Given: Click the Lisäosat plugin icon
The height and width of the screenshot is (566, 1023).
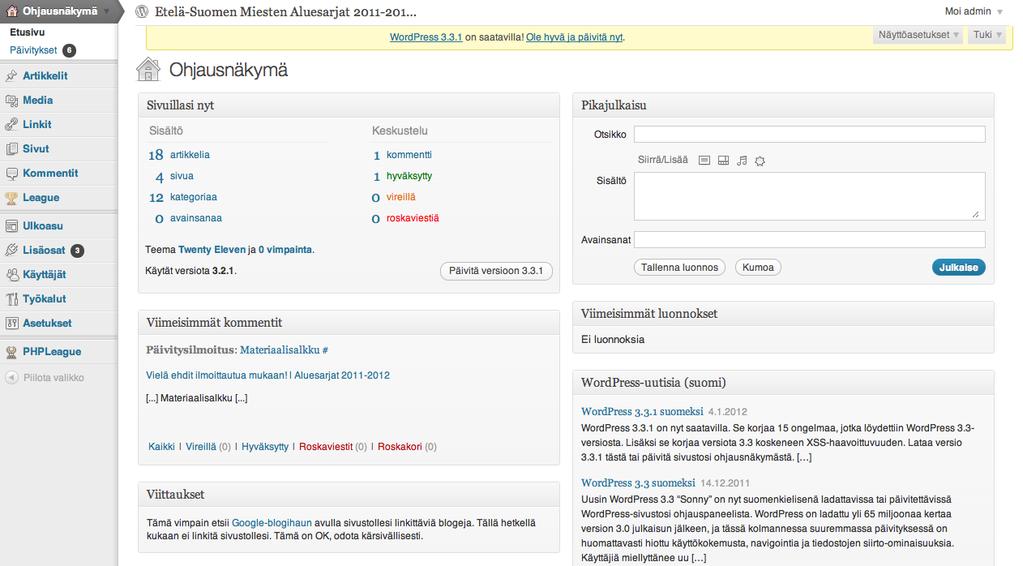Looking at the screenshot, I should [11, 250].
